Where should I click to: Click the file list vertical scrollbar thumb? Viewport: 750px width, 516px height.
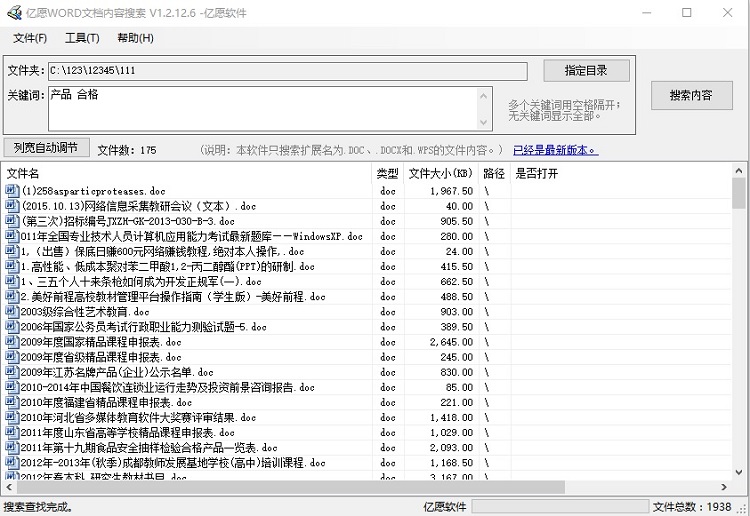pyautogui.click(x=739, y=193)
